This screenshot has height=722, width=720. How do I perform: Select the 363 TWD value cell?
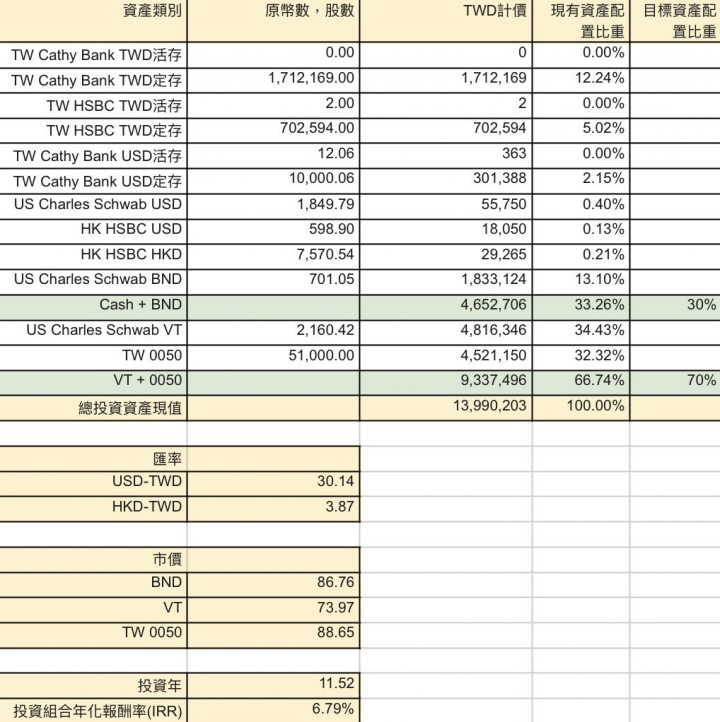[446, 156]
